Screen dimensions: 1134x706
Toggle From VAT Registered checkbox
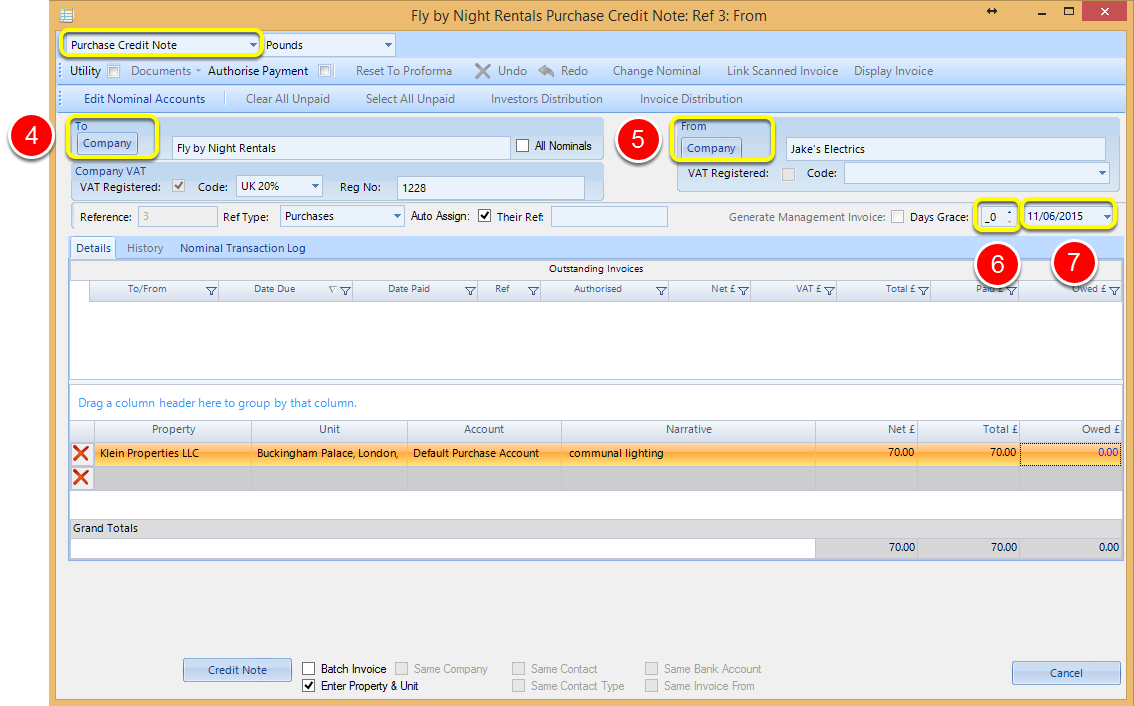[x=788, y=174]
